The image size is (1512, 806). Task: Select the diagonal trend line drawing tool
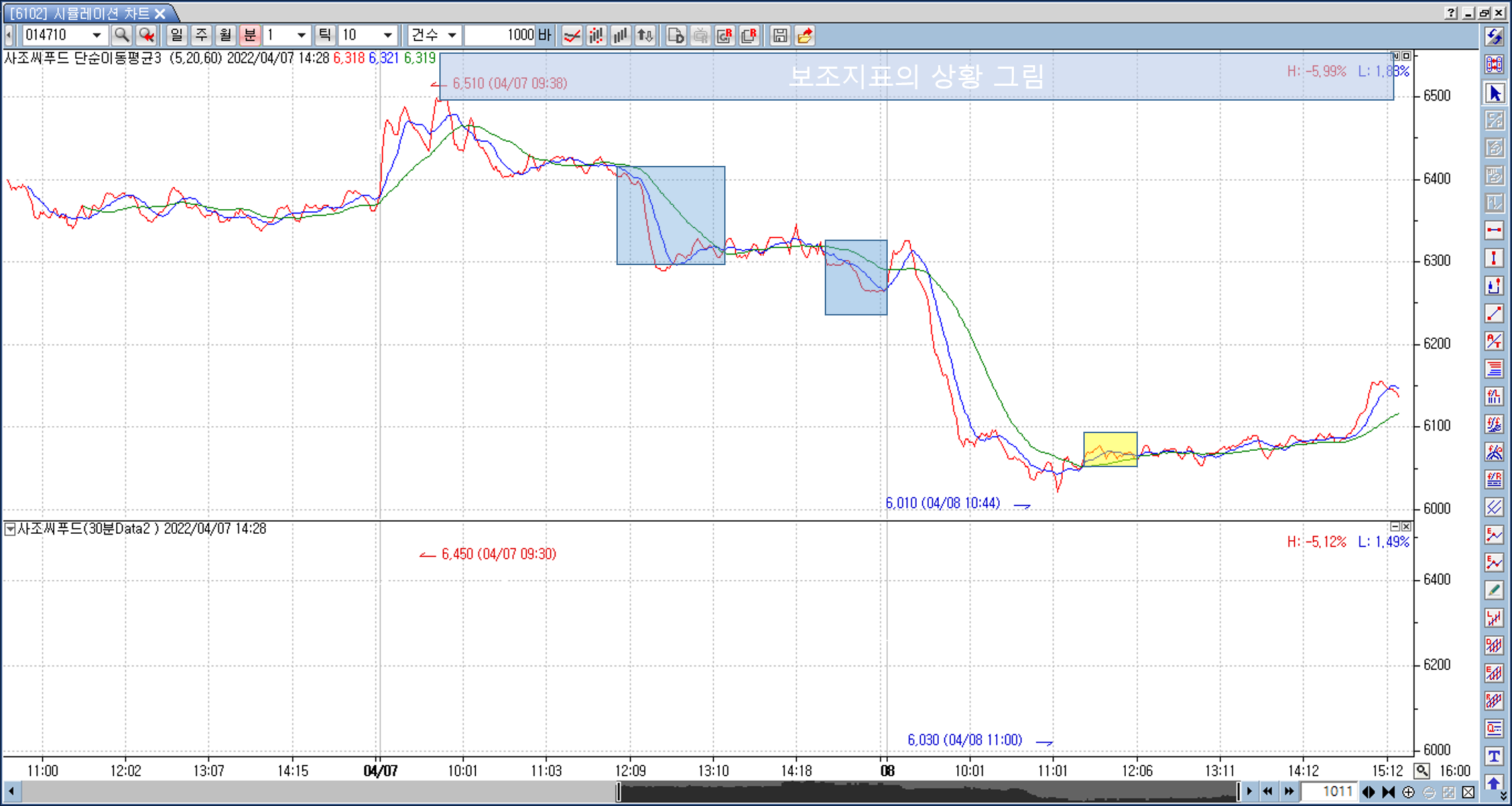pyautogui.click(x=1494, y=313)
